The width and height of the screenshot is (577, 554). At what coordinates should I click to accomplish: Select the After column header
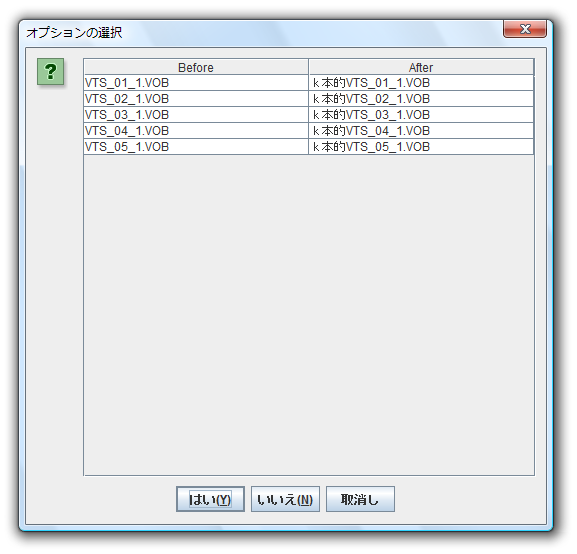point(421,67)
